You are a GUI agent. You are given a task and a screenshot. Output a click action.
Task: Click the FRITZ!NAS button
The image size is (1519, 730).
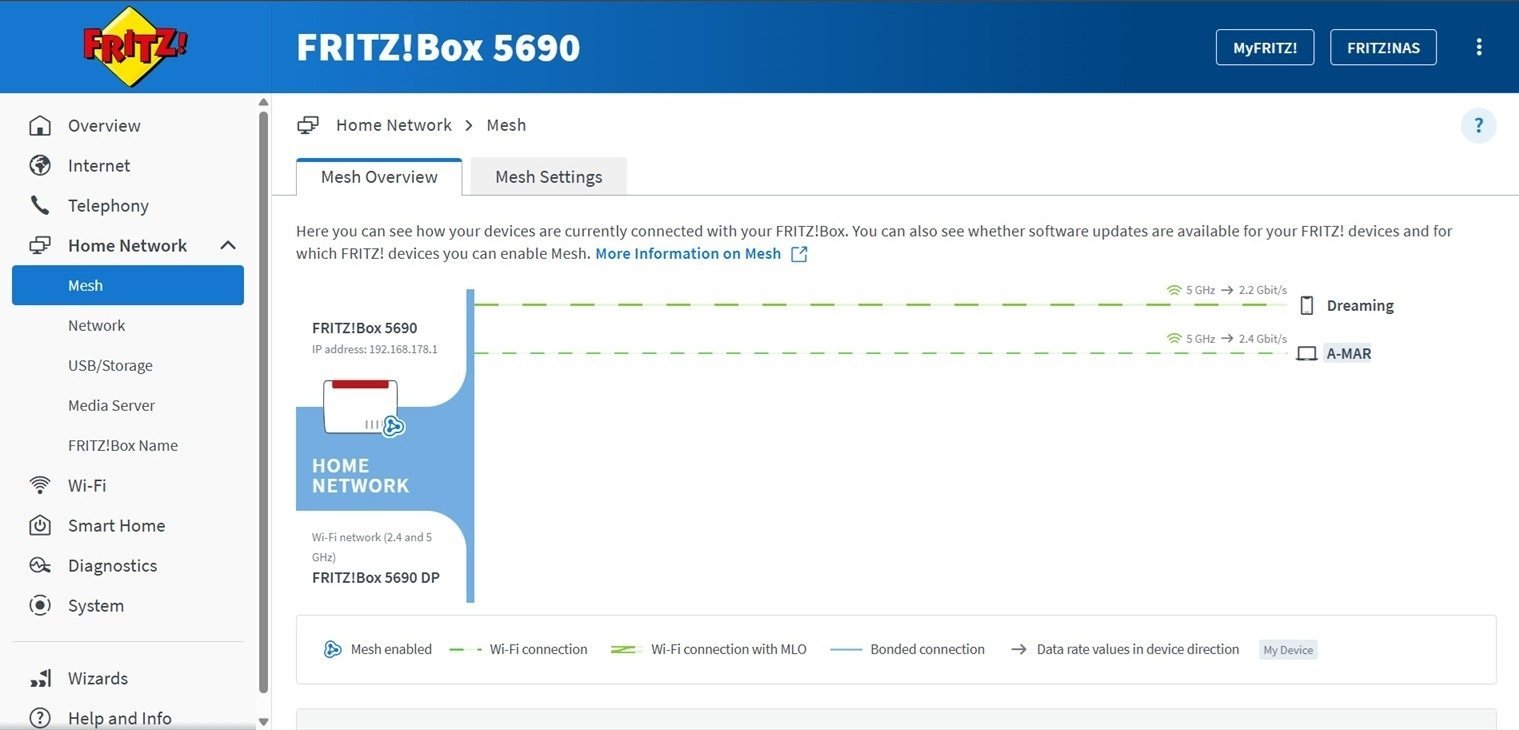point(1383,47)
